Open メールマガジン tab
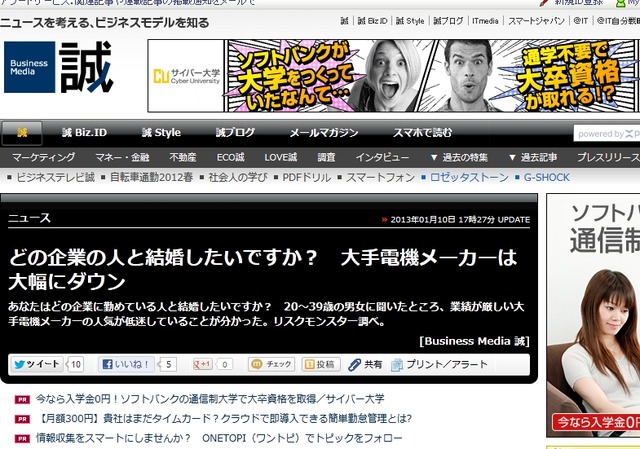 coord(324,133)
